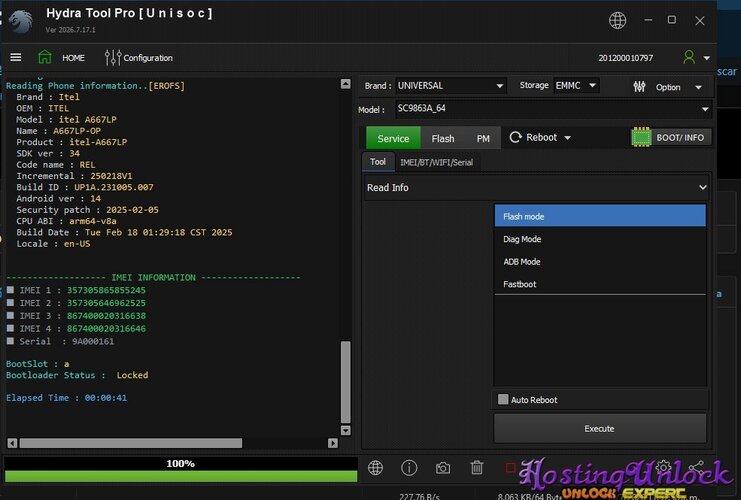Image resolution: width=741 pixels, height=500 pixels.
Task: Open the info icon in bottom toolbar
Action: click(409, 468)
